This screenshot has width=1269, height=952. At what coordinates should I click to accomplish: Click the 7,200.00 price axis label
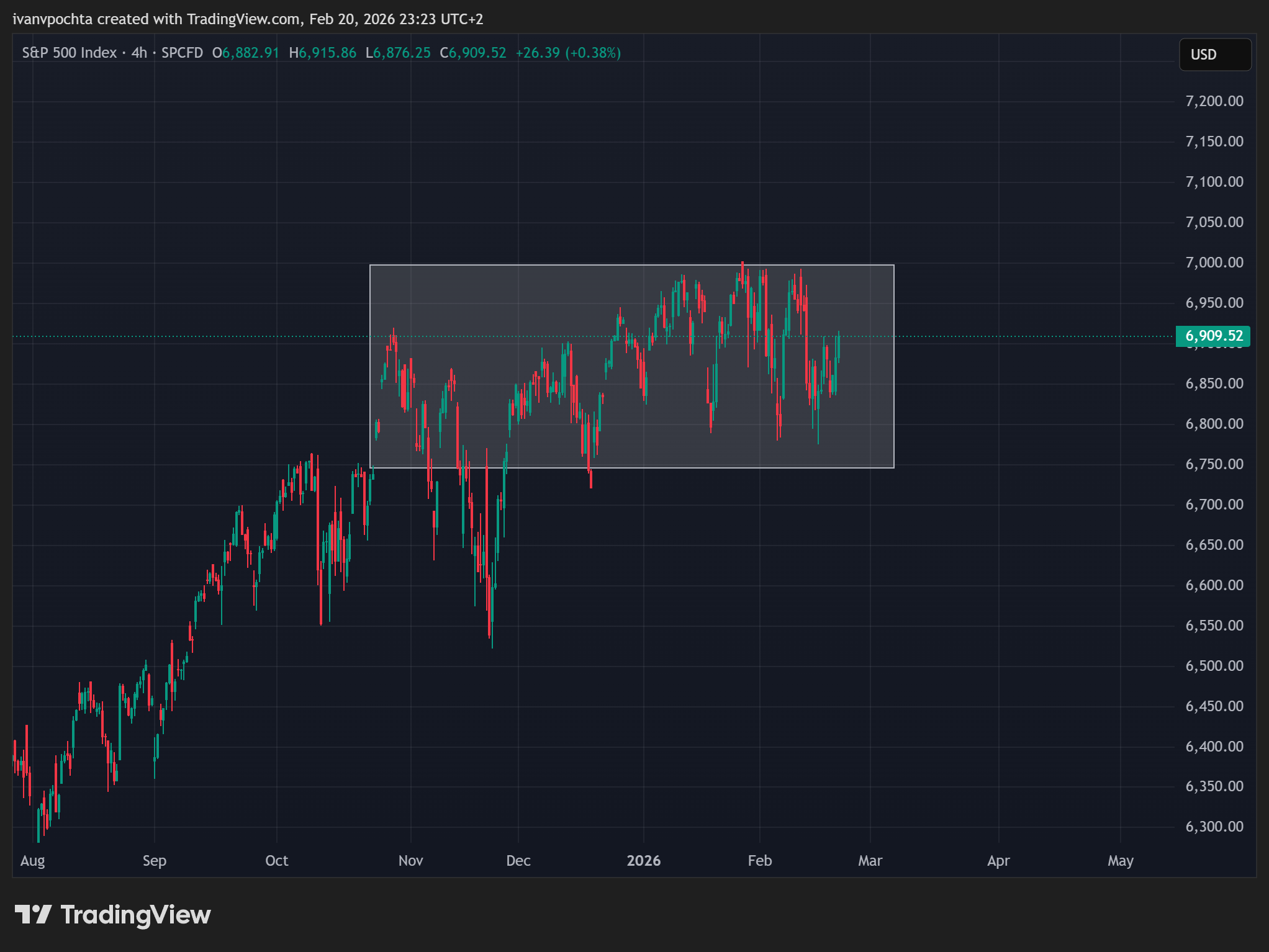coord(1214,101)
